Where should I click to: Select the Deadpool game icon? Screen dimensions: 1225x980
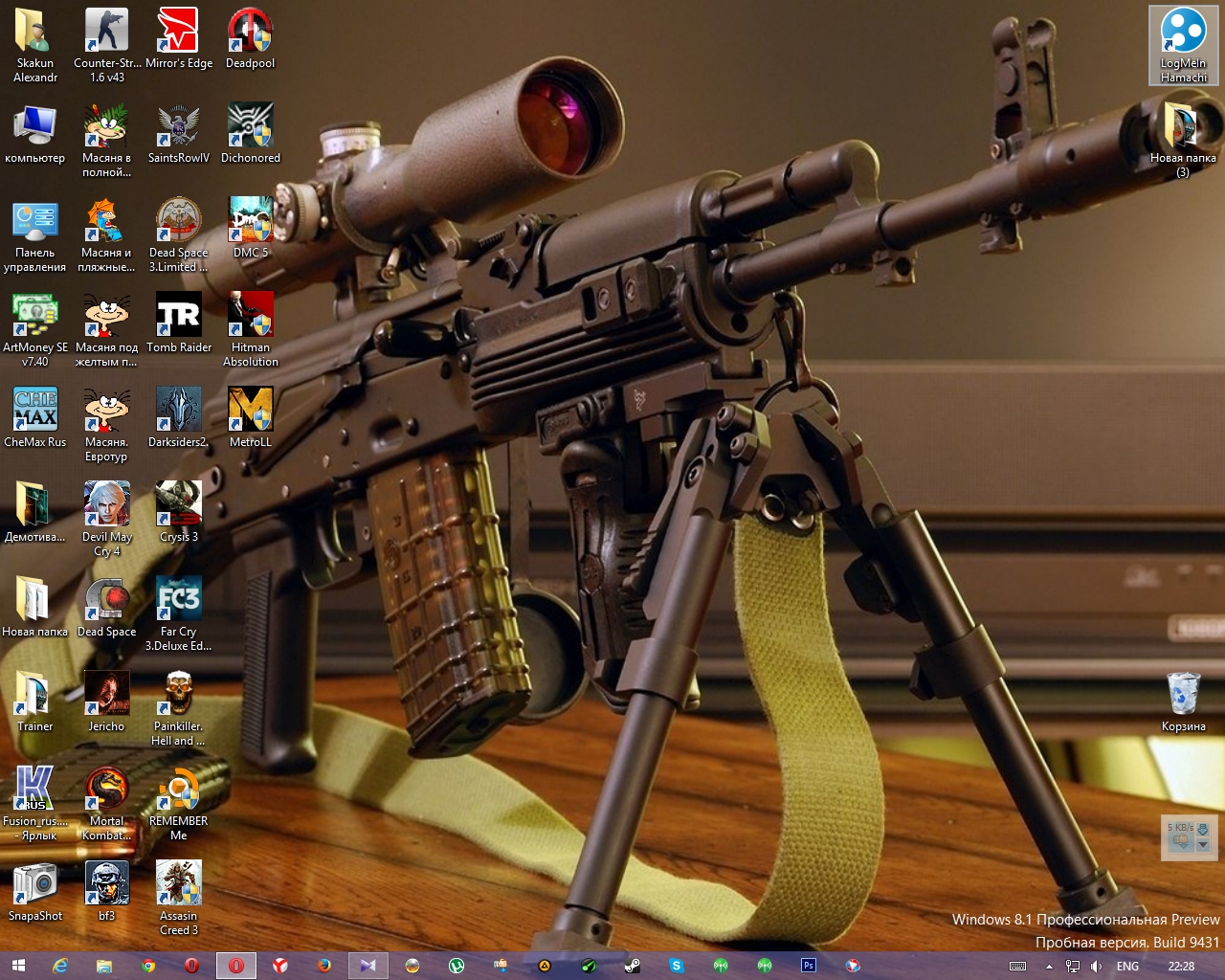[x=251, y=38]
